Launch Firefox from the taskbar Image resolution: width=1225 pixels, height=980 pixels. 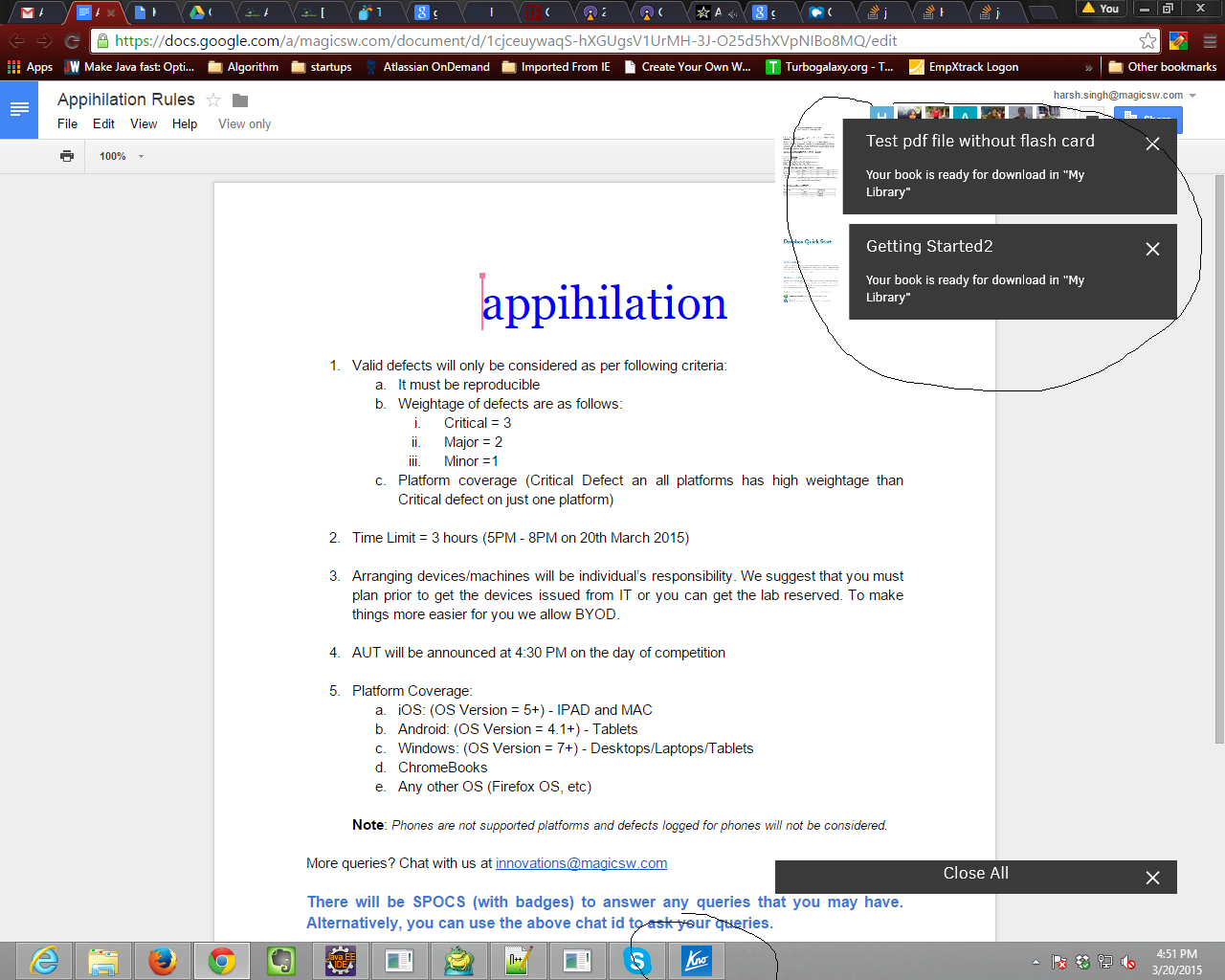pos(163,960)
